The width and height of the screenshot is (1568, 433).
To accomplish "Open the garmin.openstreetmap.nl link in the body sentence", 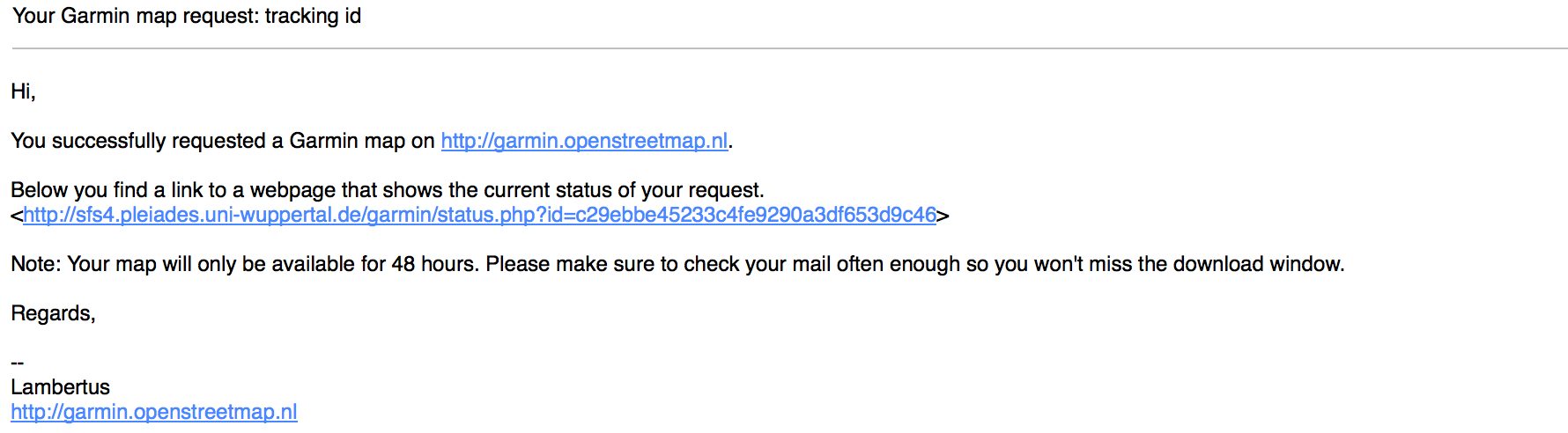I will pyautogui.click(x=584, y=141).
